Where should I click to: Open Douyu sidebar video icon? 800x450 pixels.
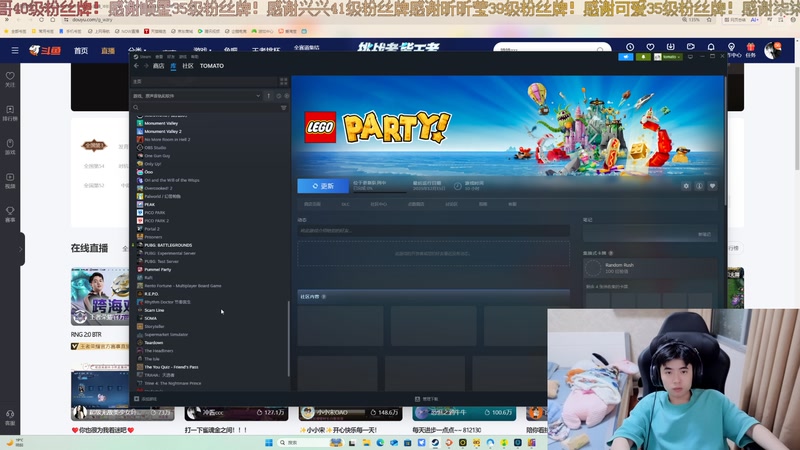(10, 180)
